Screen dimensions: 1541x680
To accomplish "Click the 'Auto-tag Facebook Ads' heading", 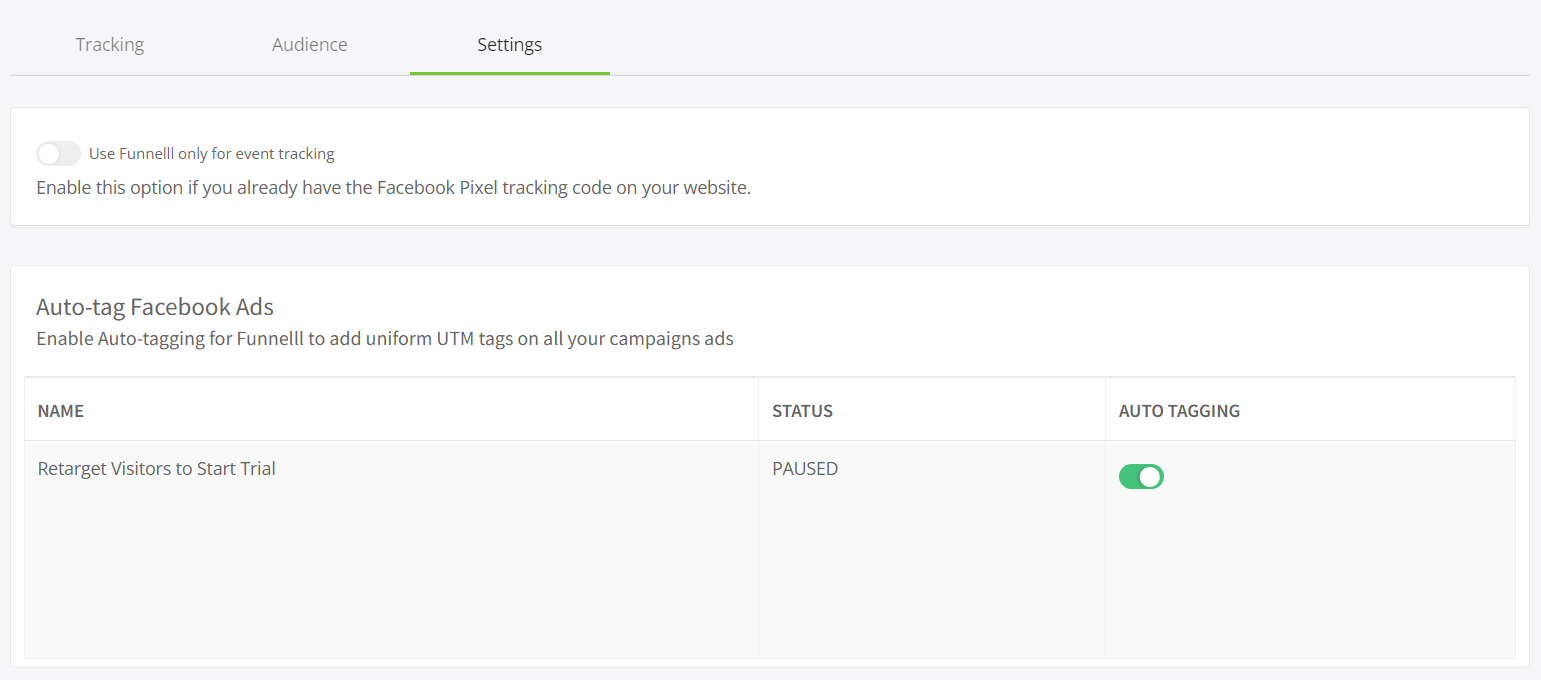I will [x=155, y=307].
